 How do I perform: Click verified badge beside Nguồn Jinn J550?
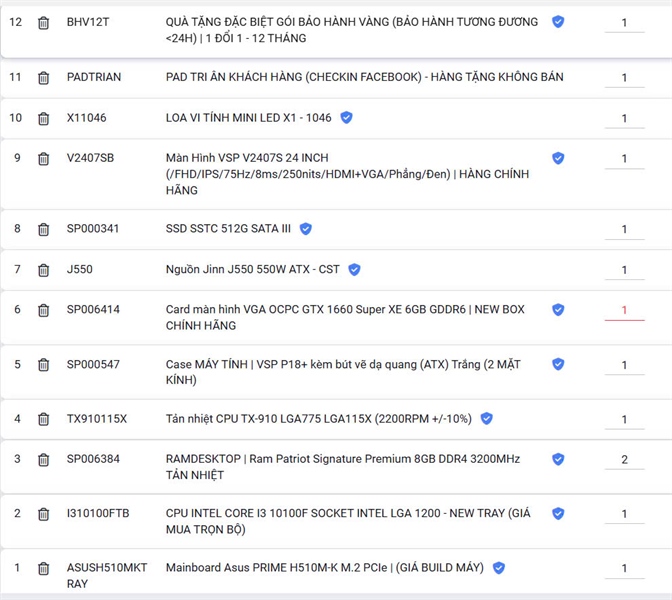click(354, 269)
